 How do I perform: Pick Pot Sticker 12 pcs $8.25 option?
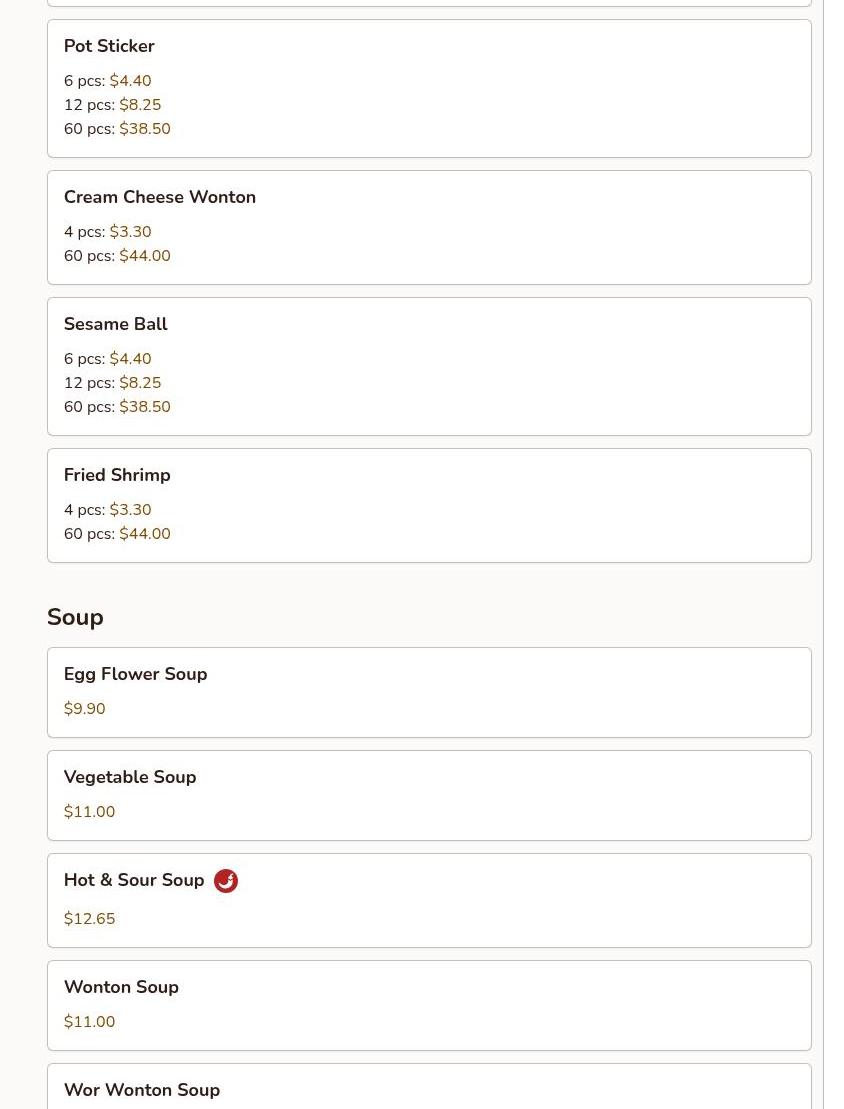[x=112, y=105]
